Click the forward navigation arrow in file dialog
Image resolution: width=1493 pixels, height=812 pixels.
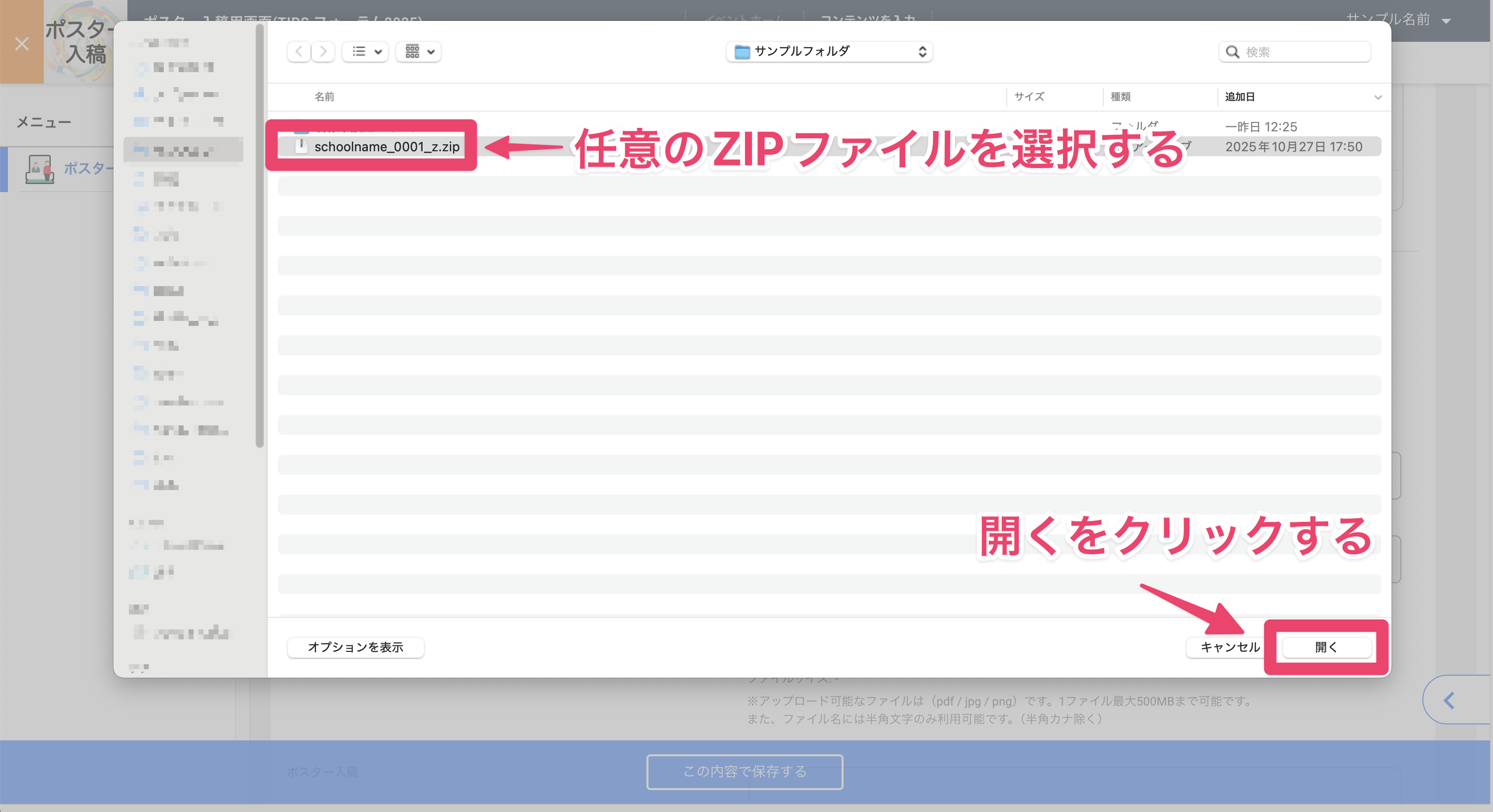(x=323, y=52)
